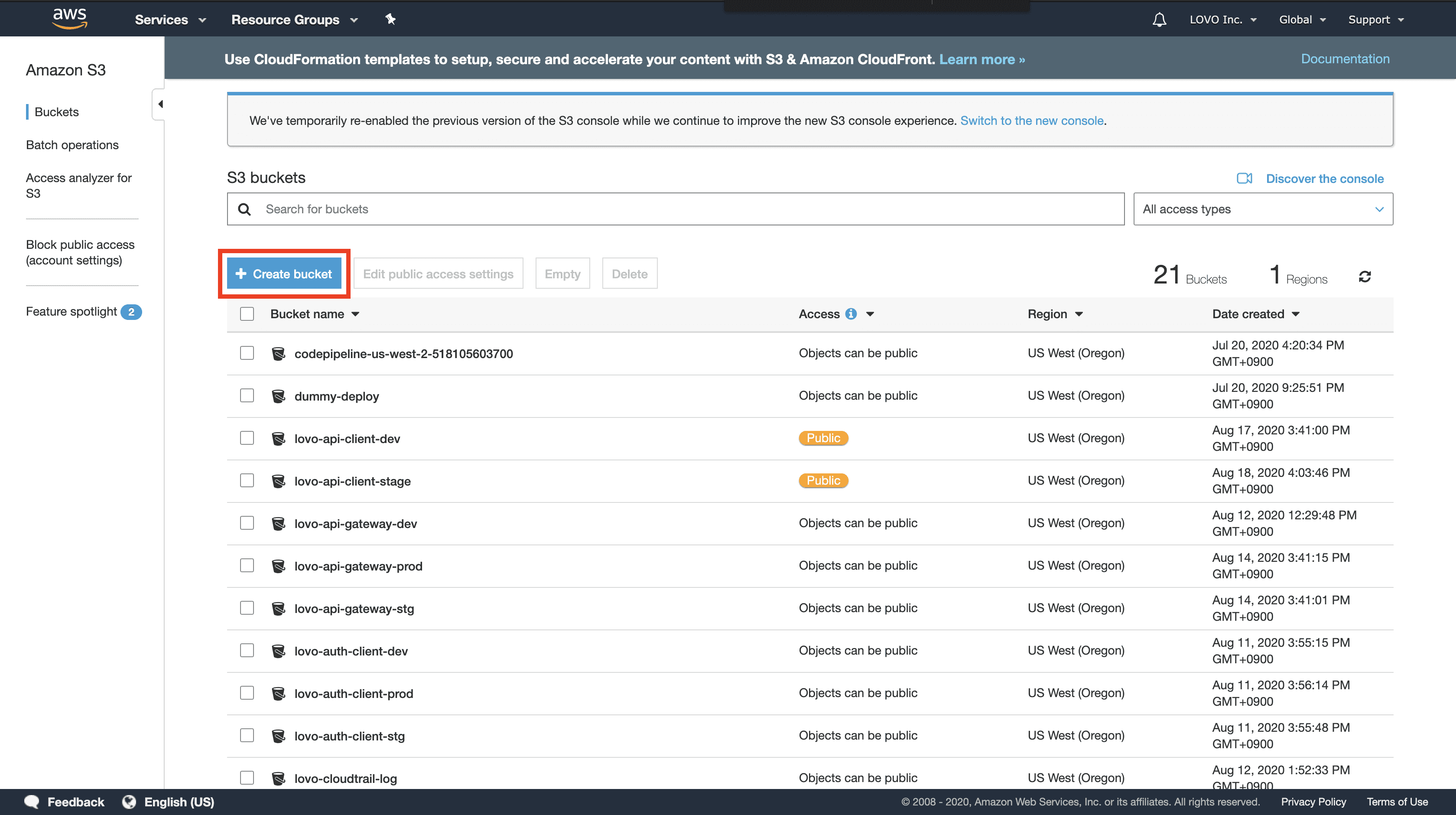This screenshot has width=1456, height=815.
Task: Click bucket icon for lovo-cloudtrail-log
Action: [x=278, y=778]
